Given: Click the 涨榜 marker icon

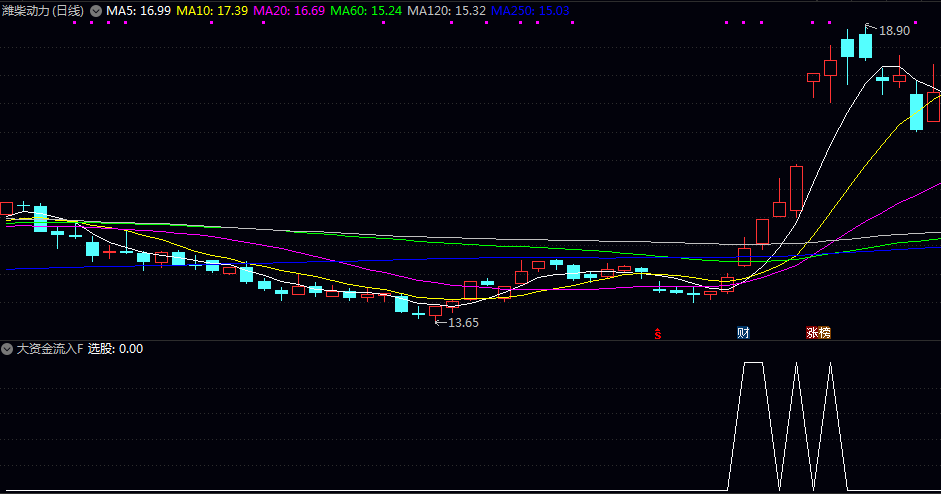Looking at the screenshot, I should click(x=818, y=333).
